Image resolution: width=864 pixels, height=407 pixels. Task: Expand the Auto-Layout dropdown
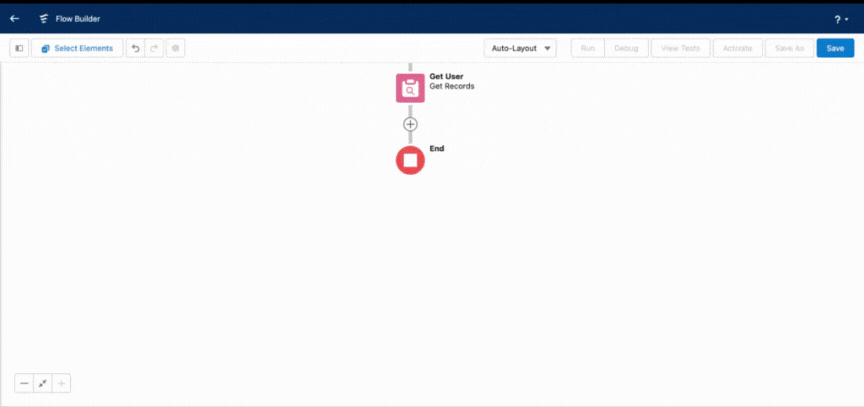pos(520,48)
